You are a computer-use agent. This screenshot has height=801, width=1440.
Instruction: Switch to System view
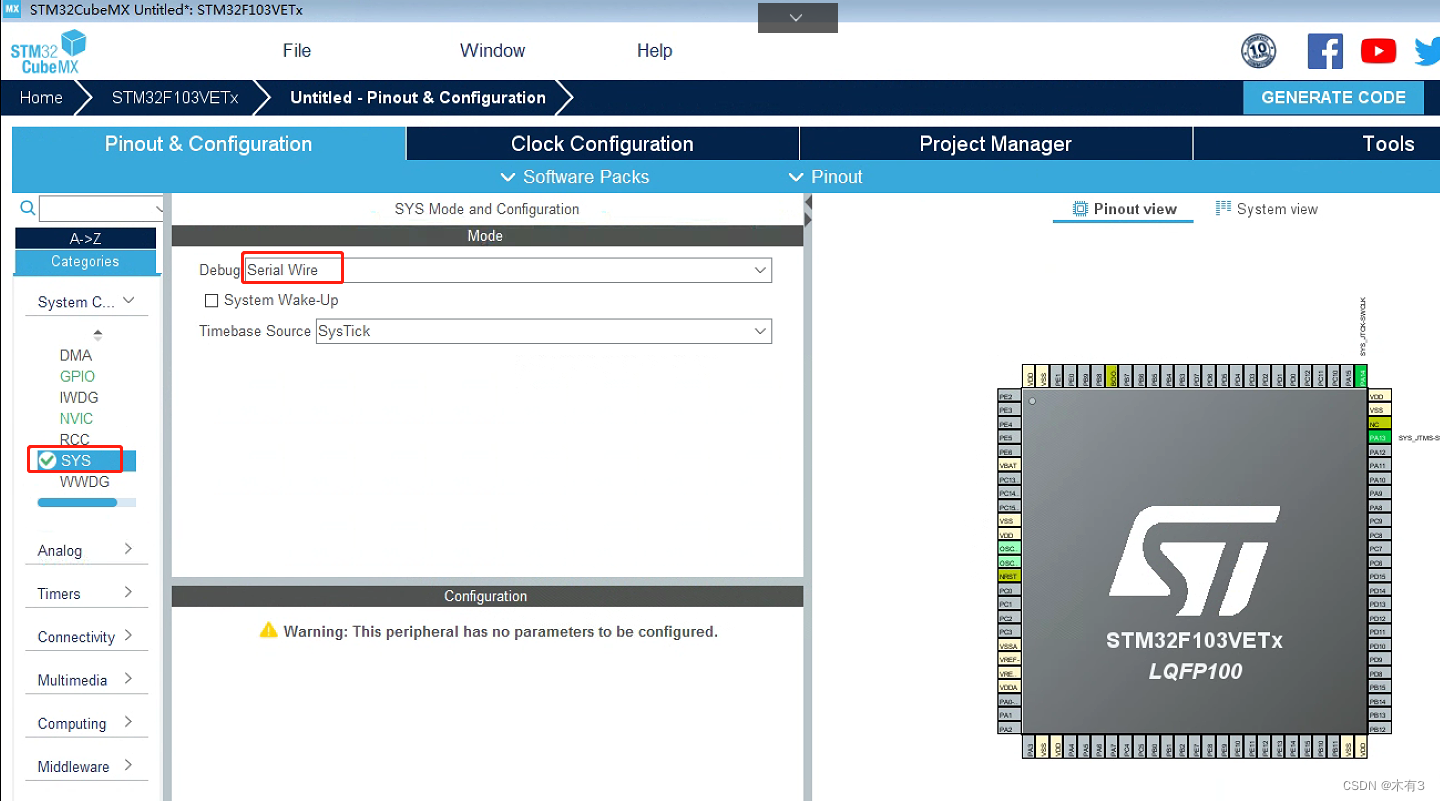click(x=1267, y=209)
